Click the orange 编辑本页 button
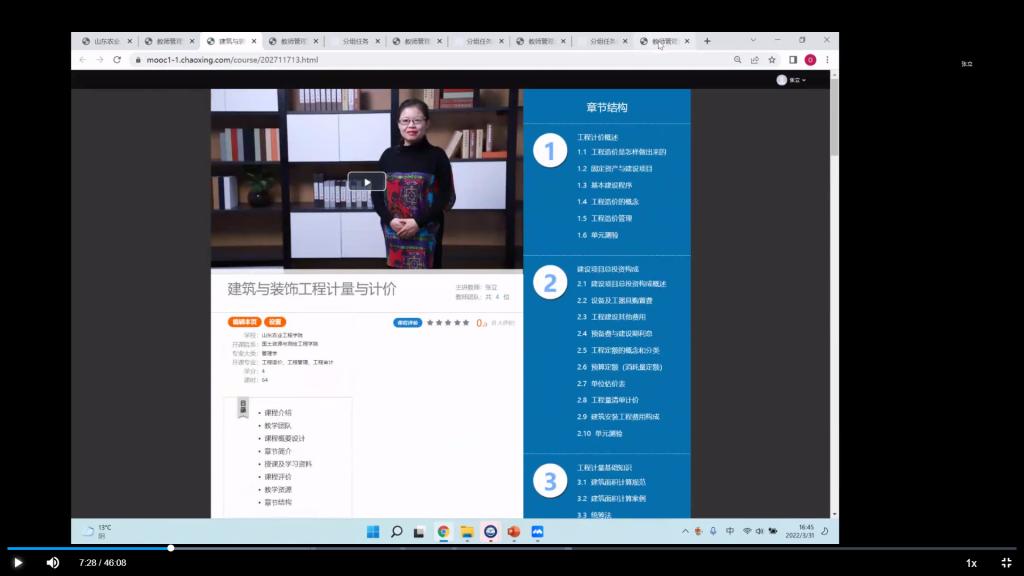 [243, 322]
